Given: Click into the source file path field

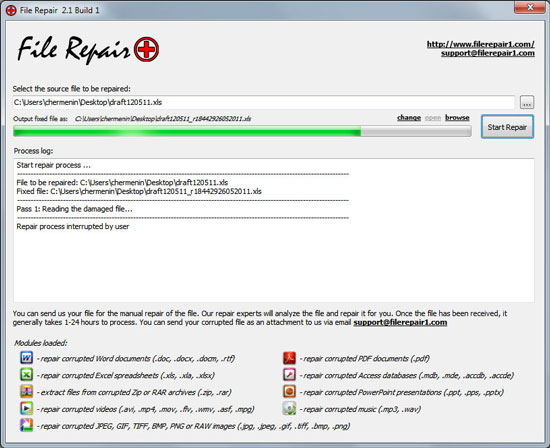Looking at the screenshot, I should coord(264,102).
